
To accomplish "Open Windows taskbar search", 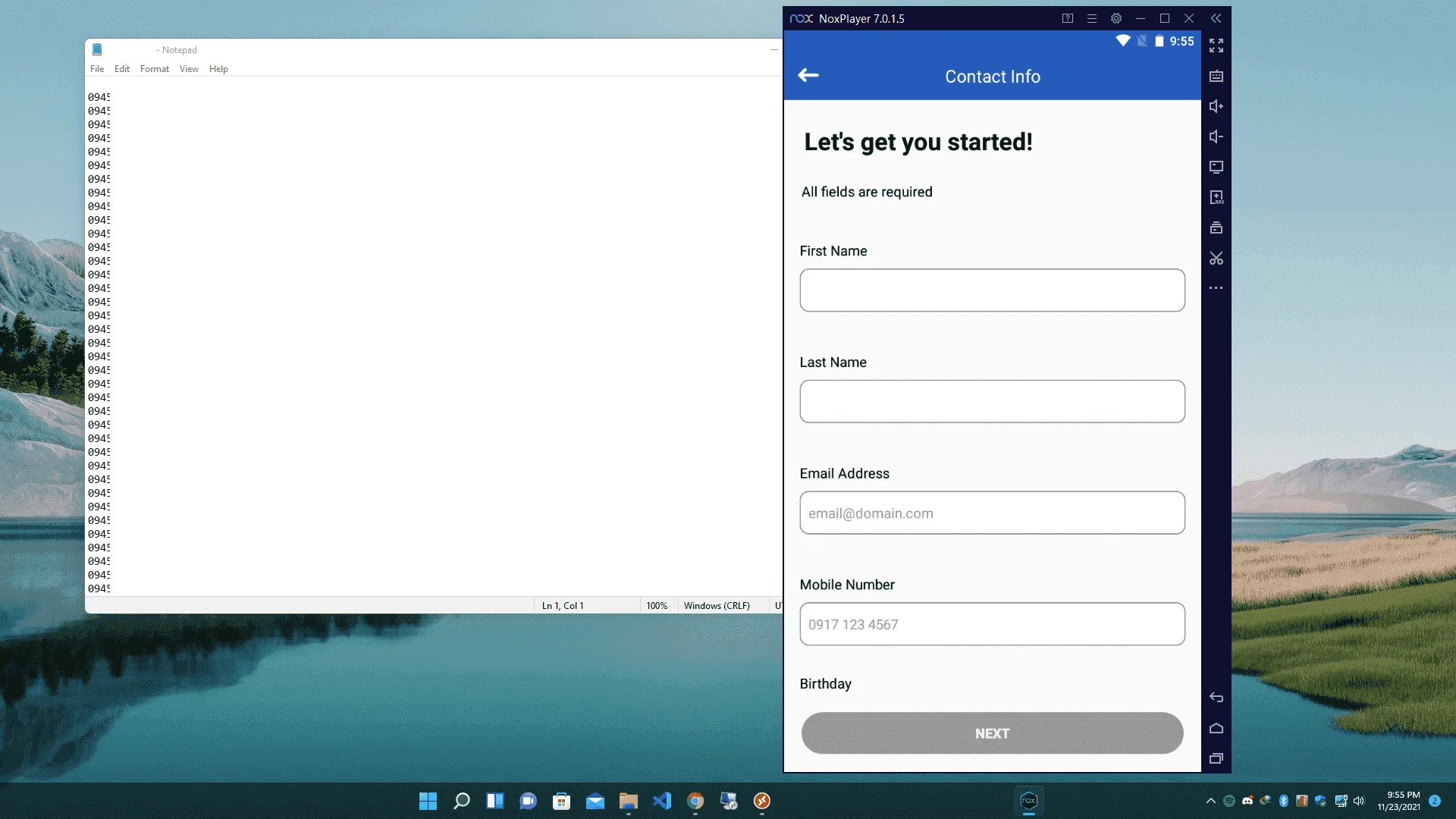I will click(462, 801).
